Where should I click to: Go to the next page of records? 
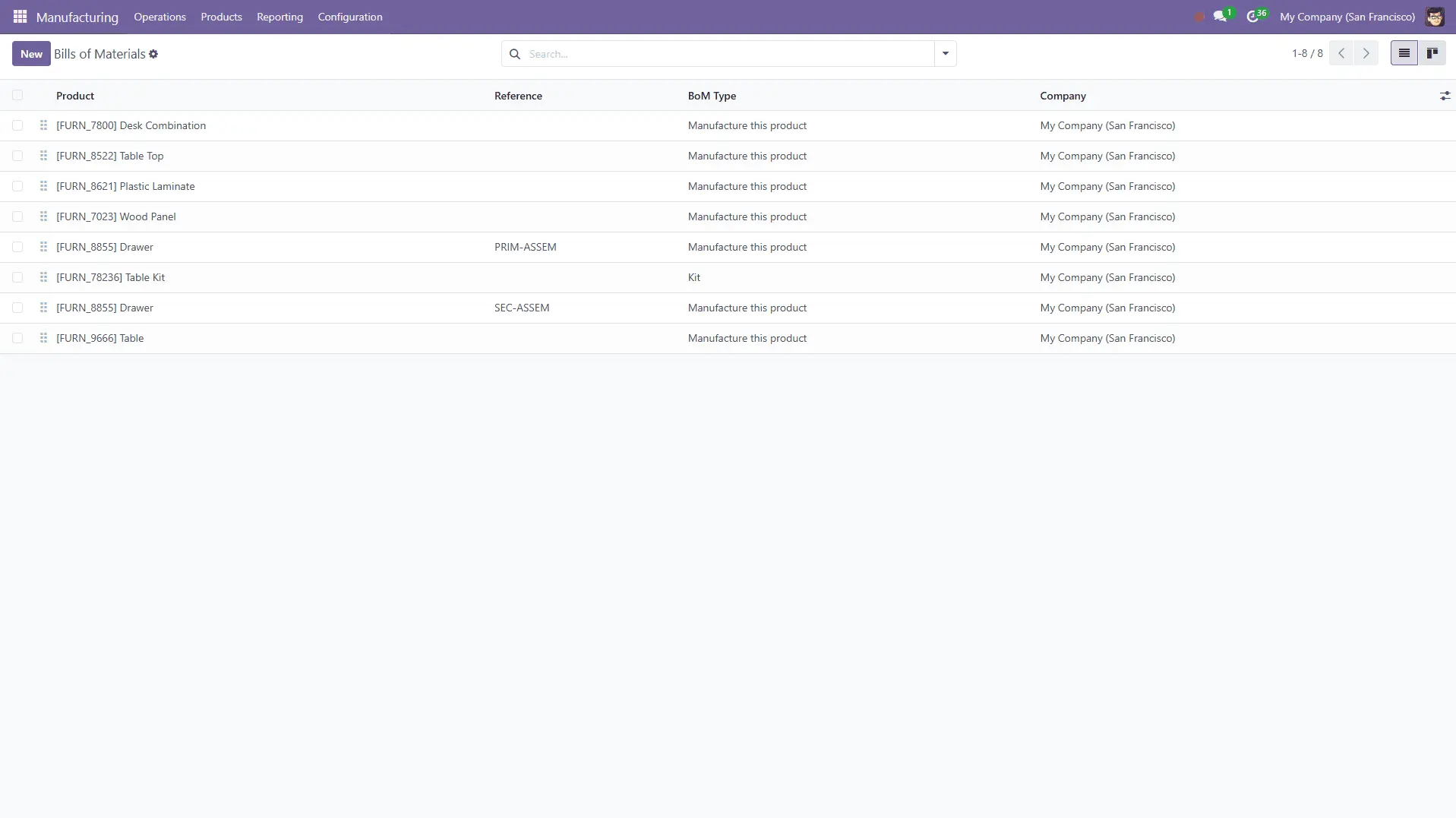click(x=1366, y=53)
